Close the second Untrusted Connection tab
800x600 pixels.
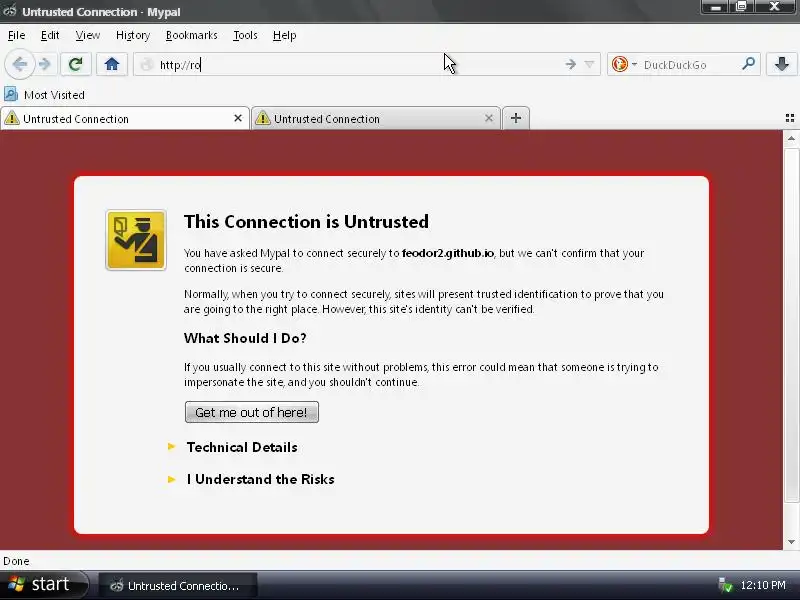[x=489, y=118]
